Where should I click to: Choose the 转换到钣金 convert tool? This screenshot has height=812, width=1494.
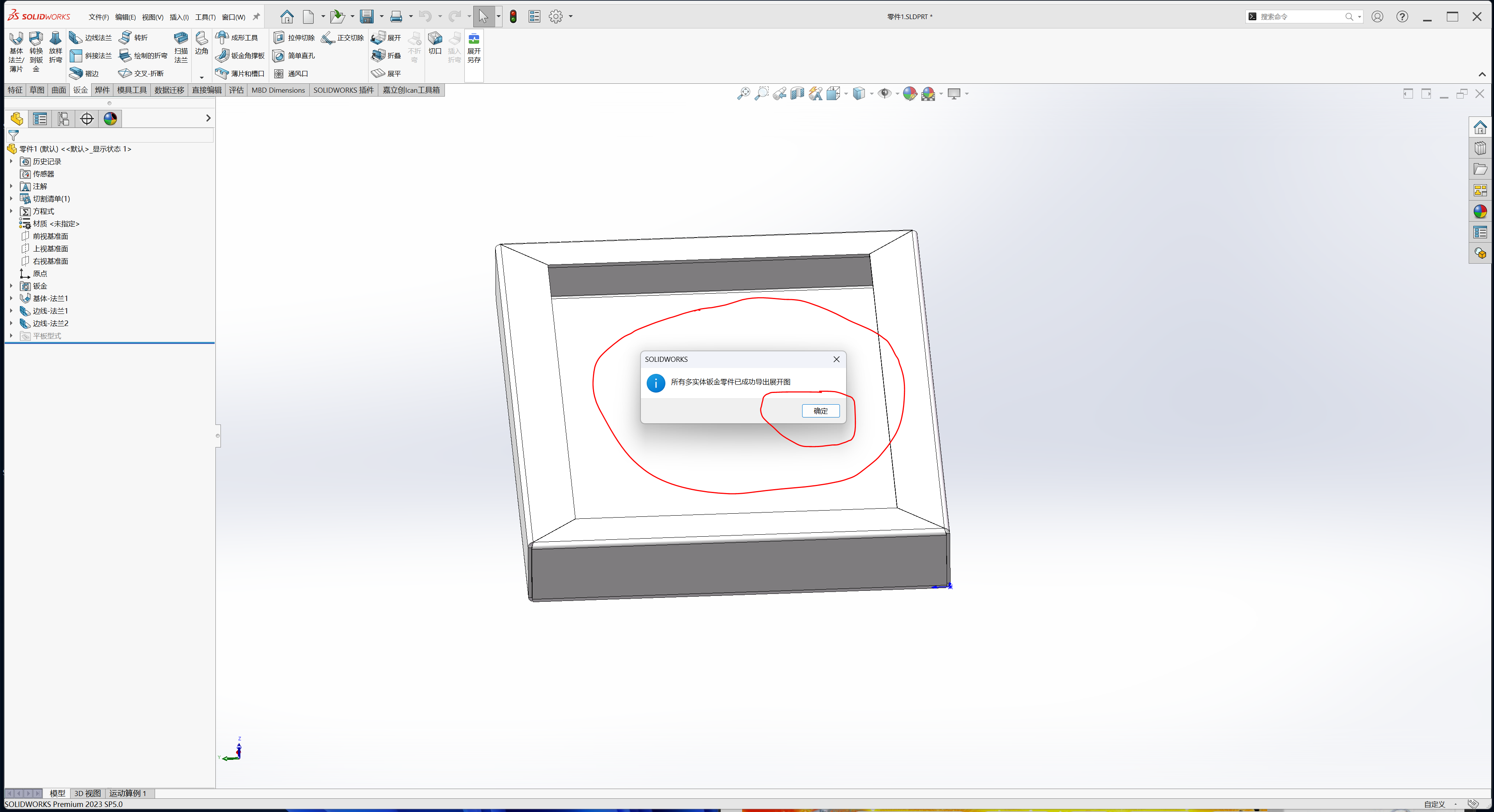click(x=36, y=51)
